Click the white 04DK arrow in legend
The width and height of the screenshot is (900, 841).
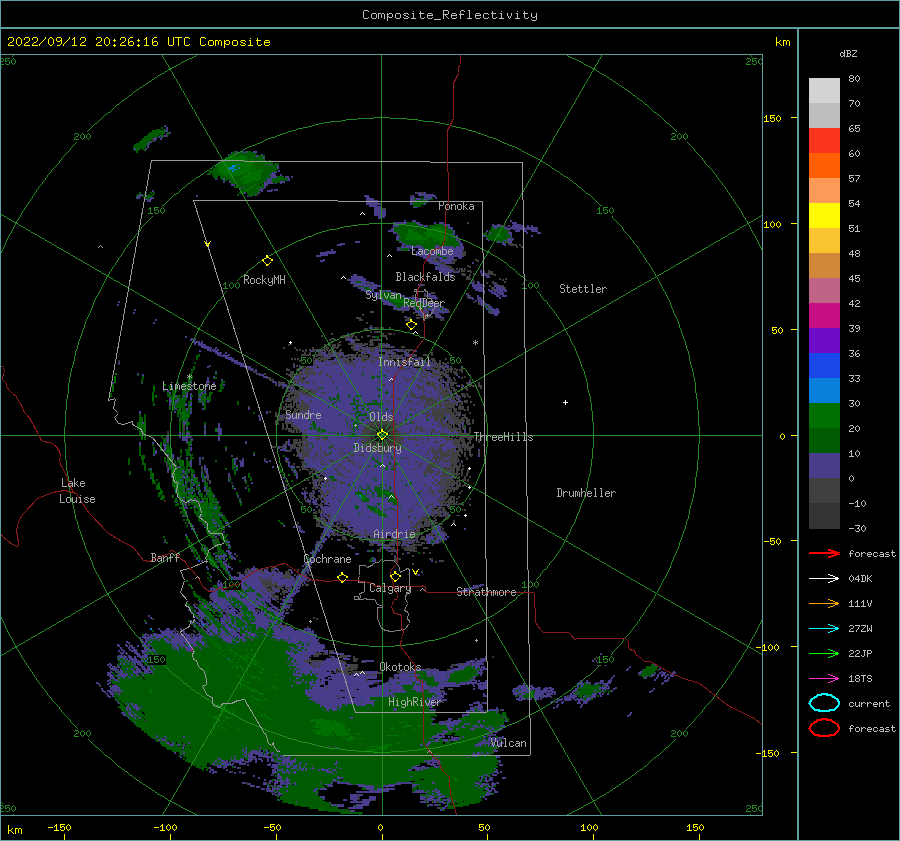point(824,579)
